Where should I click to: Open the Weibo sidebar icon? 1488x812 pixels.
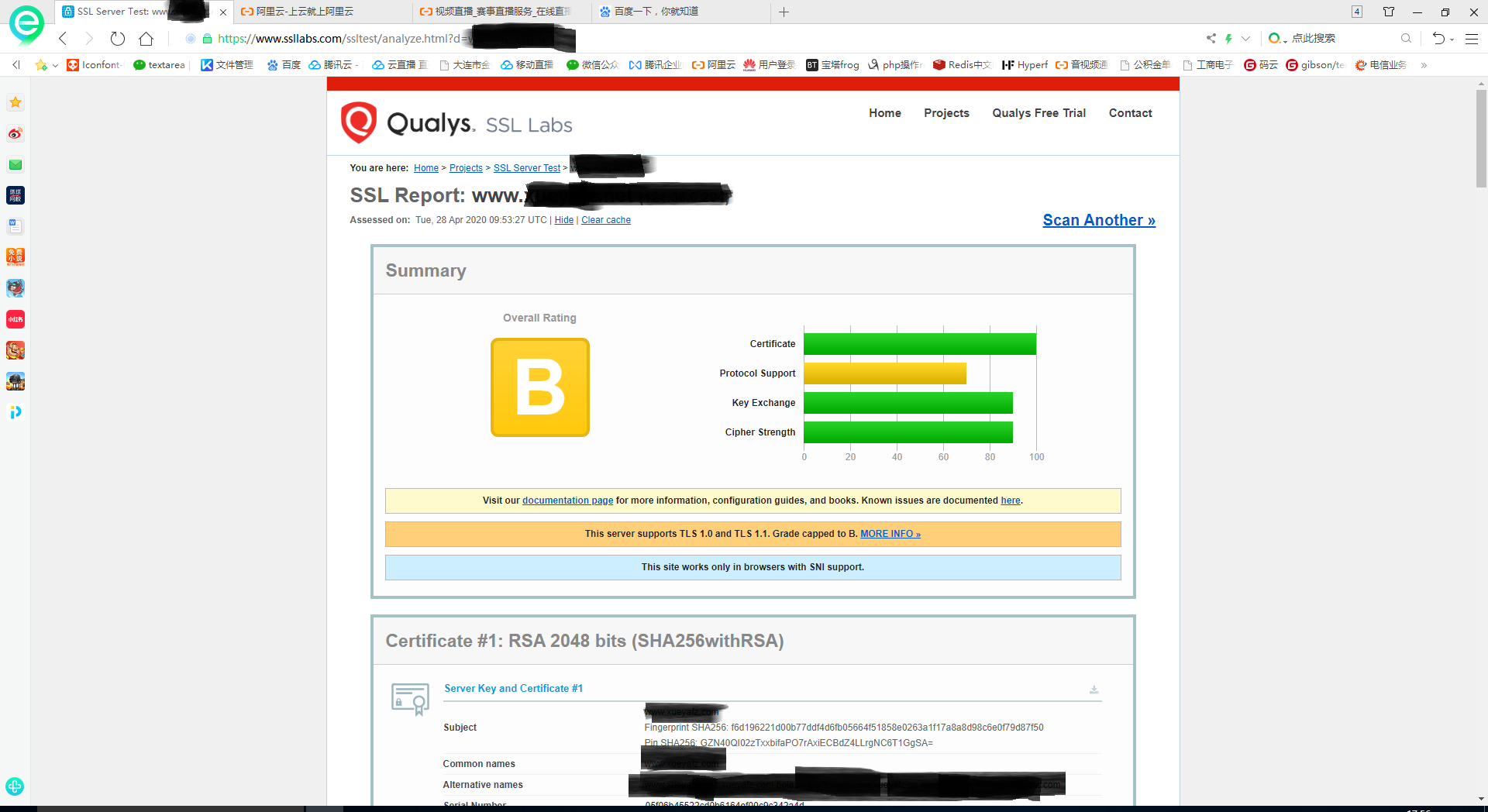tap(15, 133)
